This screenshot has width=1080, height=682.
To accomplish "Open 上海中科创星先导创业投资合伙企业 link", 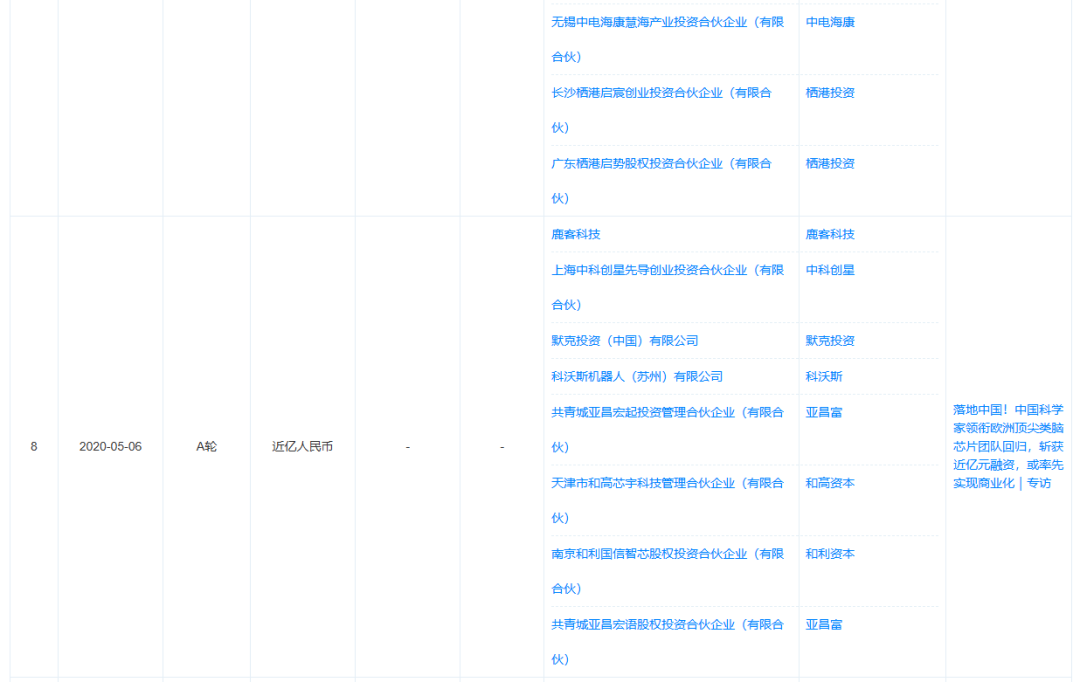I will pyautogui.click(x=667, y=287).
